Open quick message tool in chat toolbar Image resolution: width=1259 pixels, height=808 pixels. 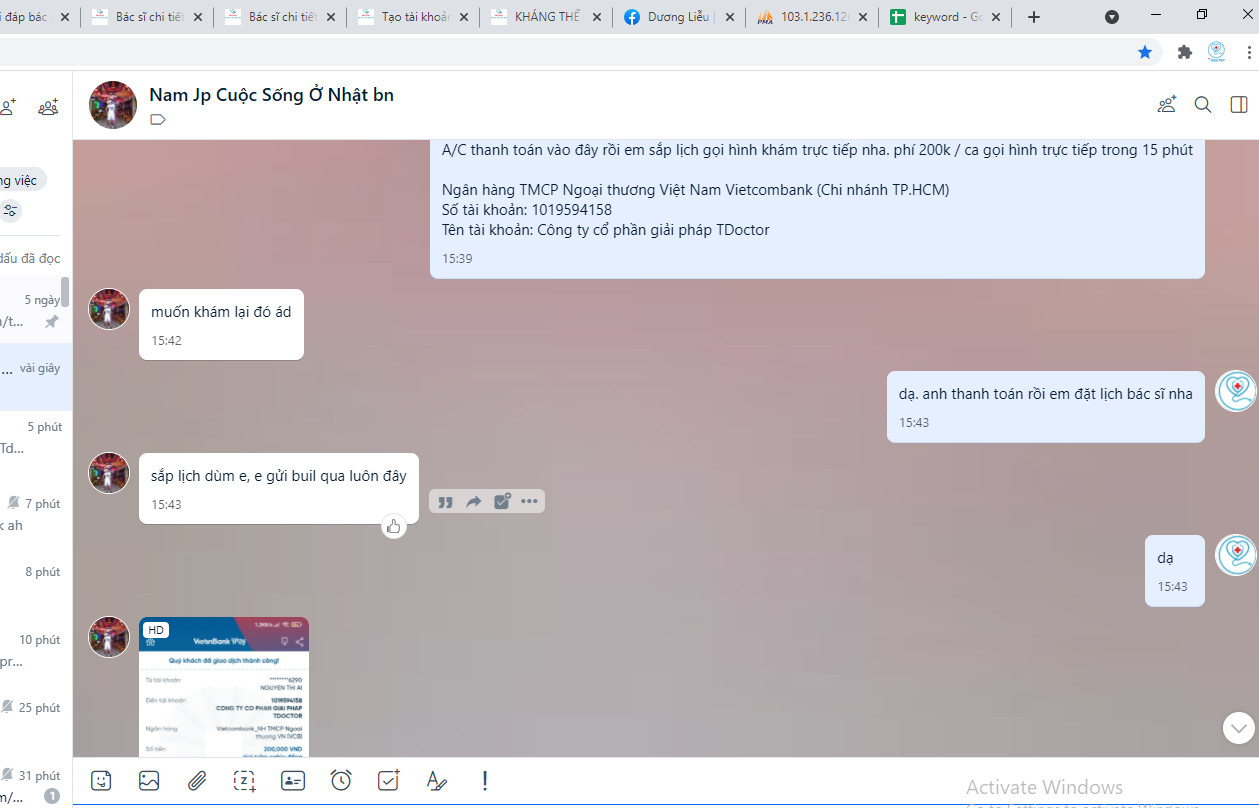pyautogui.click(x=388, y=780)
